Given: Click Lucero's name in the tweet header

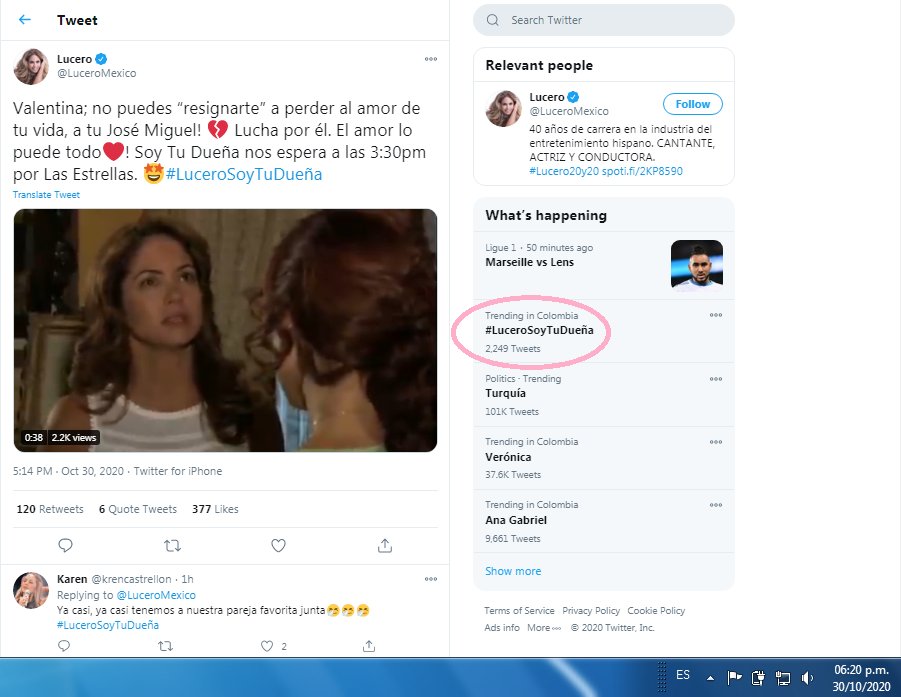Looking at the screenshot, I should pyautogui.click(x=74, y=59).
